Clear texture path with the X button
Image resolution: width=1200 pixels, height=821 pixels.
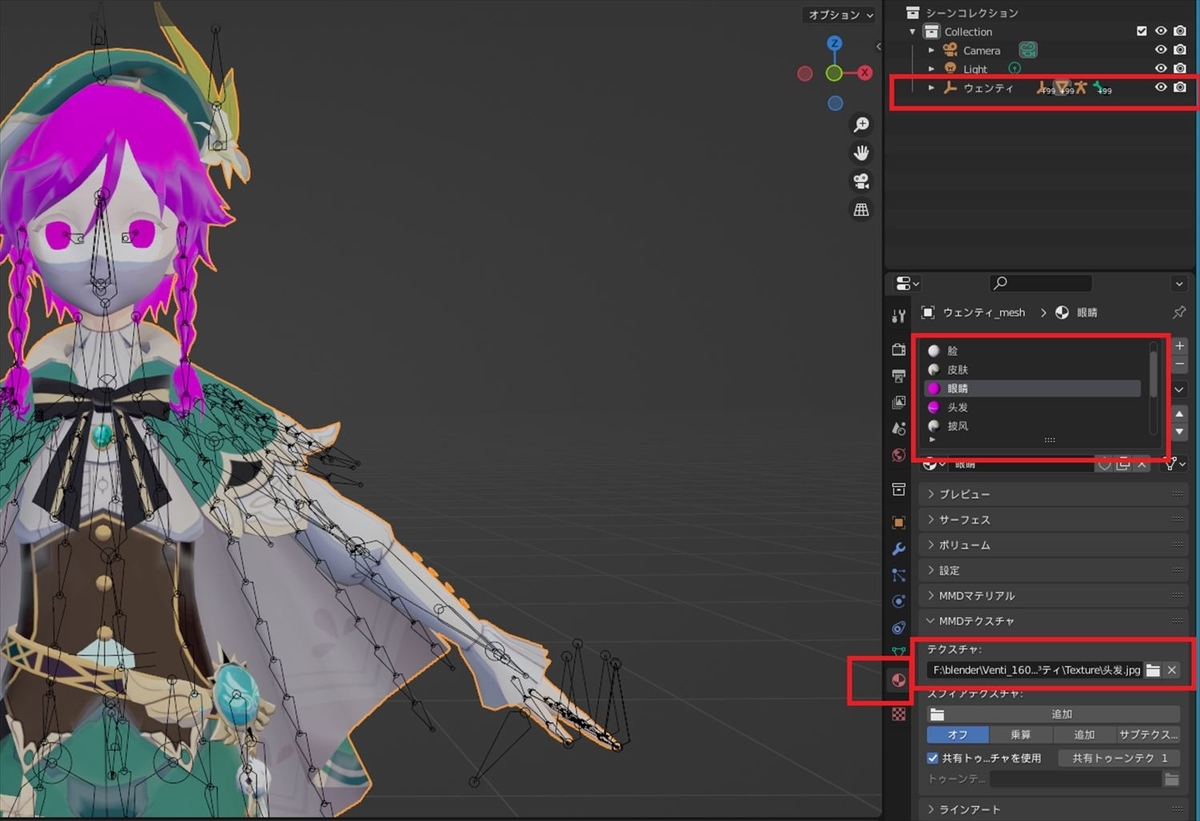[1172, 670]
